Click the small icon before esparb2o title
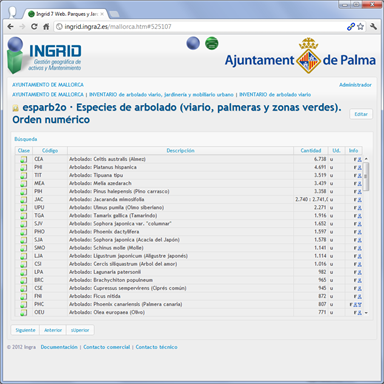This screenshot has height=384, width=384. [15, 108]
